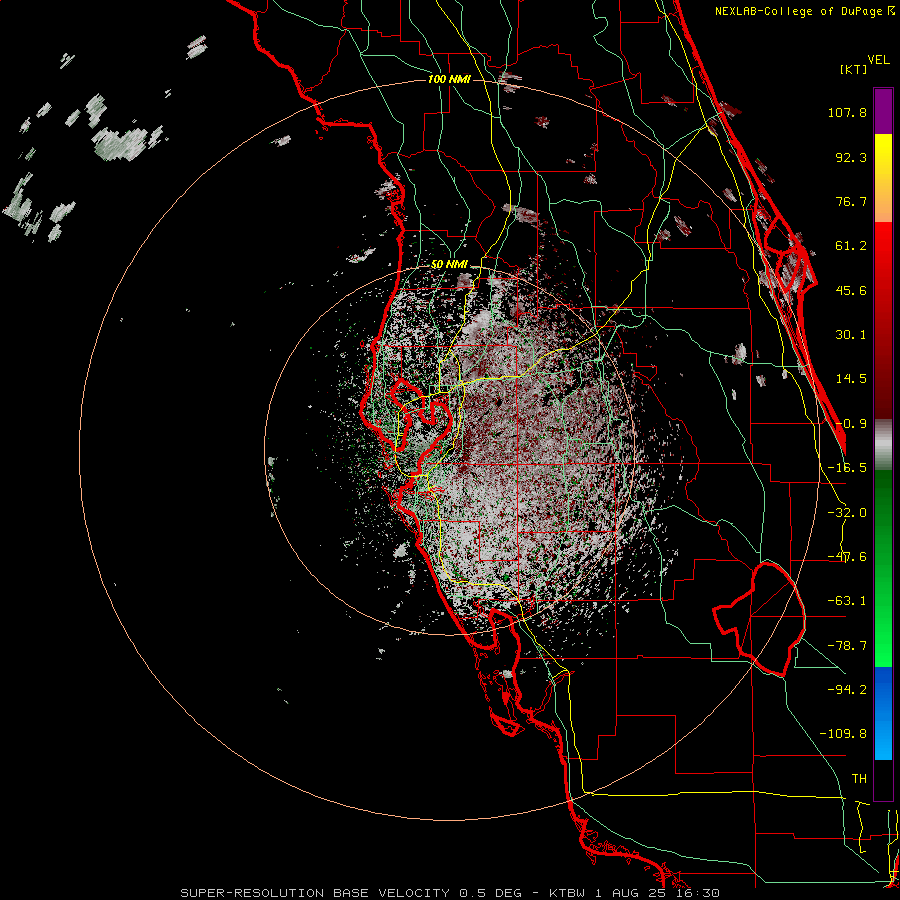
Task: Click the 30.1 scale value
Action: (851, 335)
